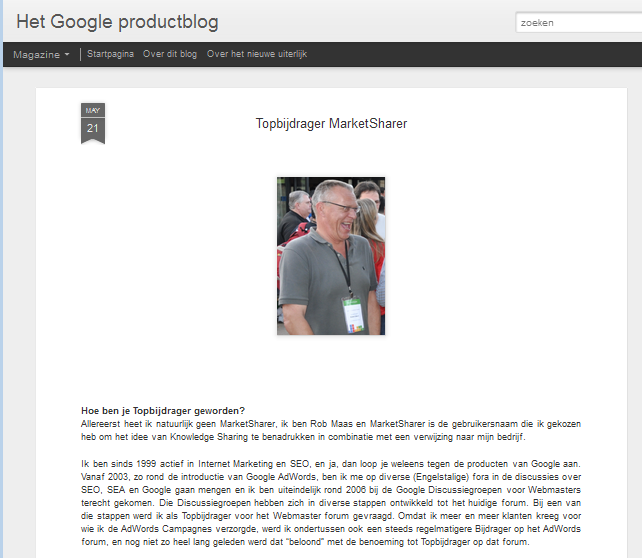Open the Over dit blog page

click(170, 54)
